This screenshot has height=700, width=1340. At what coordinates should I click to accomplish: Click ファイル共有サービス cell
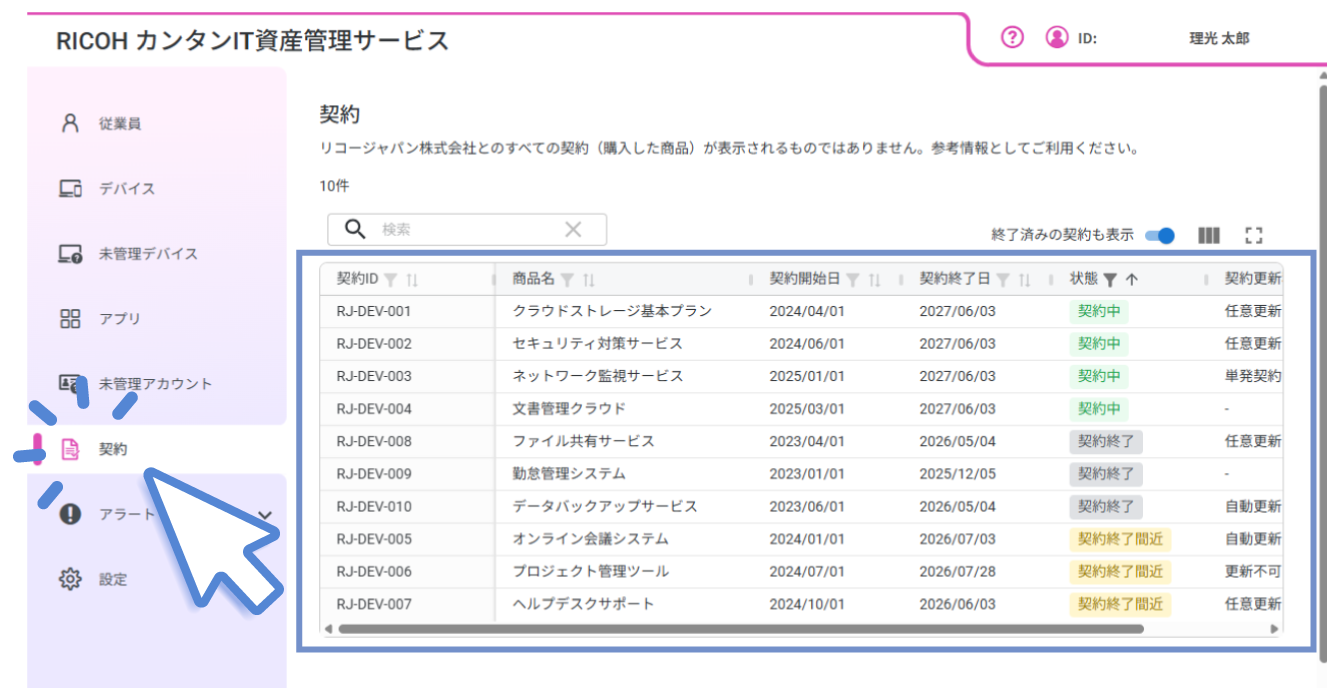(583, 441)
